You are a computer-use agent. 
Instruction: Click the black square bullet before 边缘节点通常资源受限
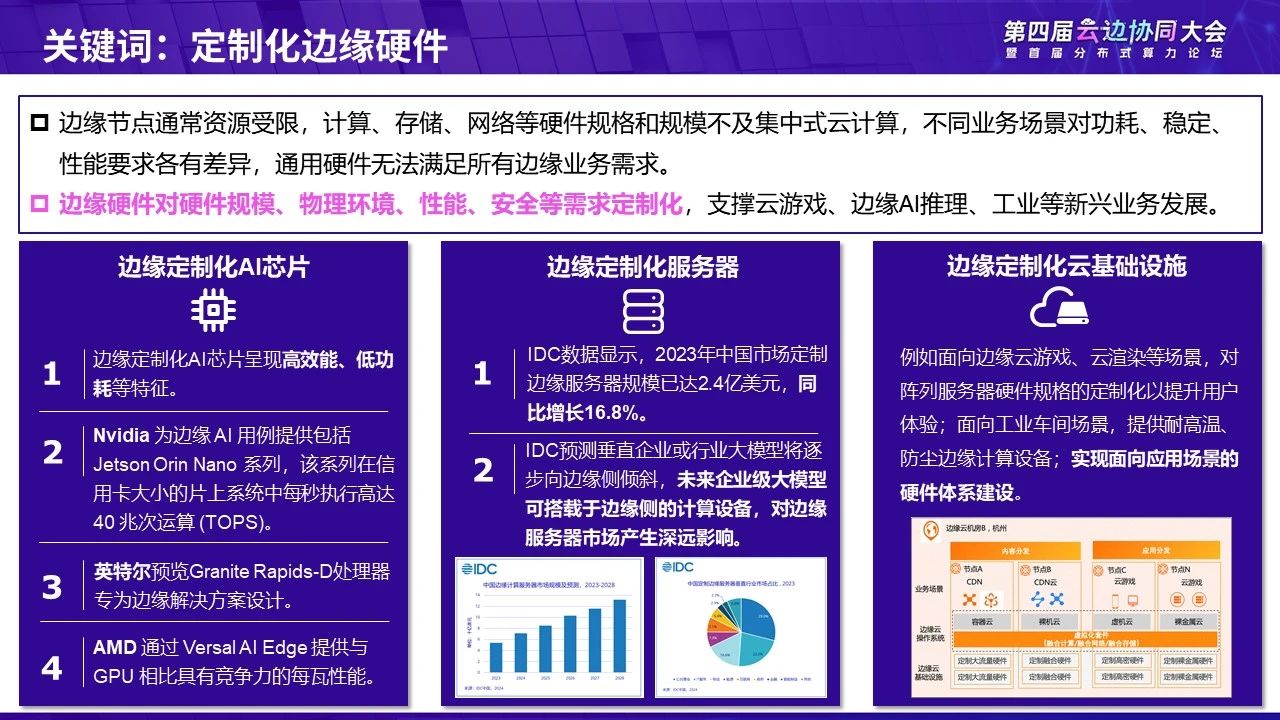pyautogui.click(x=40, y=124)
